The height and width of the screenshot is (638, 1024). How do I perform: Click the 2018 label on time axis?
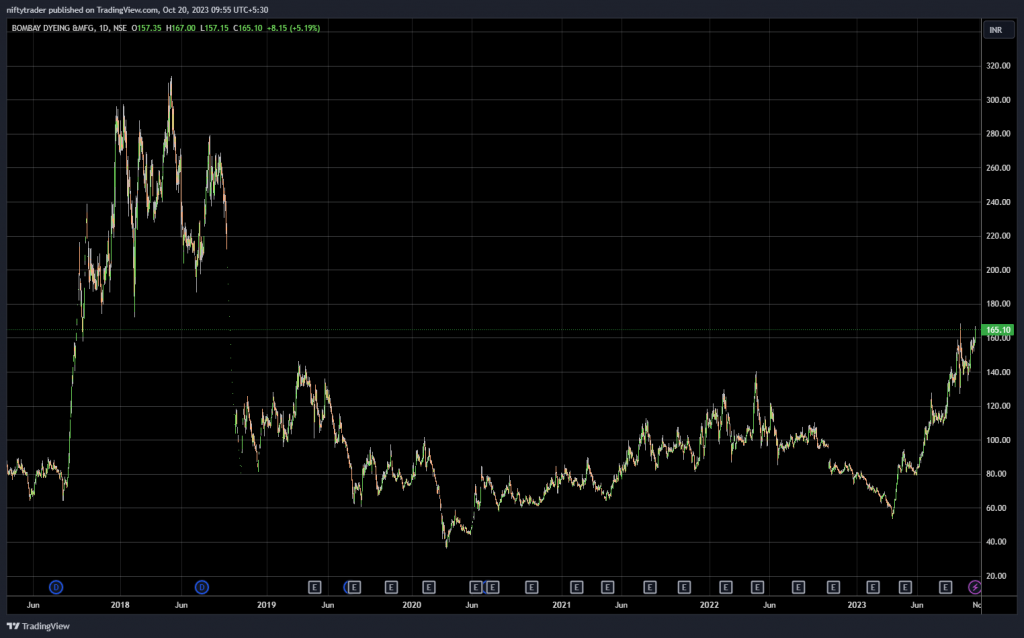tap(120, 605)
